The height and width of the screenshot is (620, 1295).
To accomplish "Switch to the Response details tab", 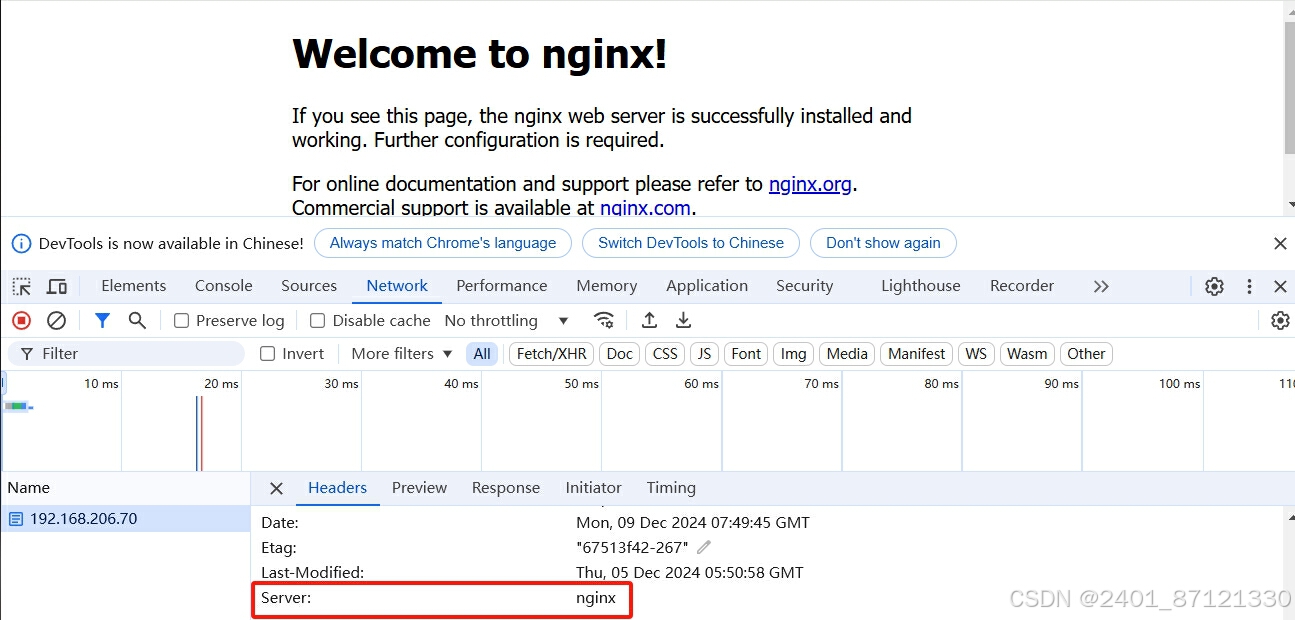I will click(506, 488).
